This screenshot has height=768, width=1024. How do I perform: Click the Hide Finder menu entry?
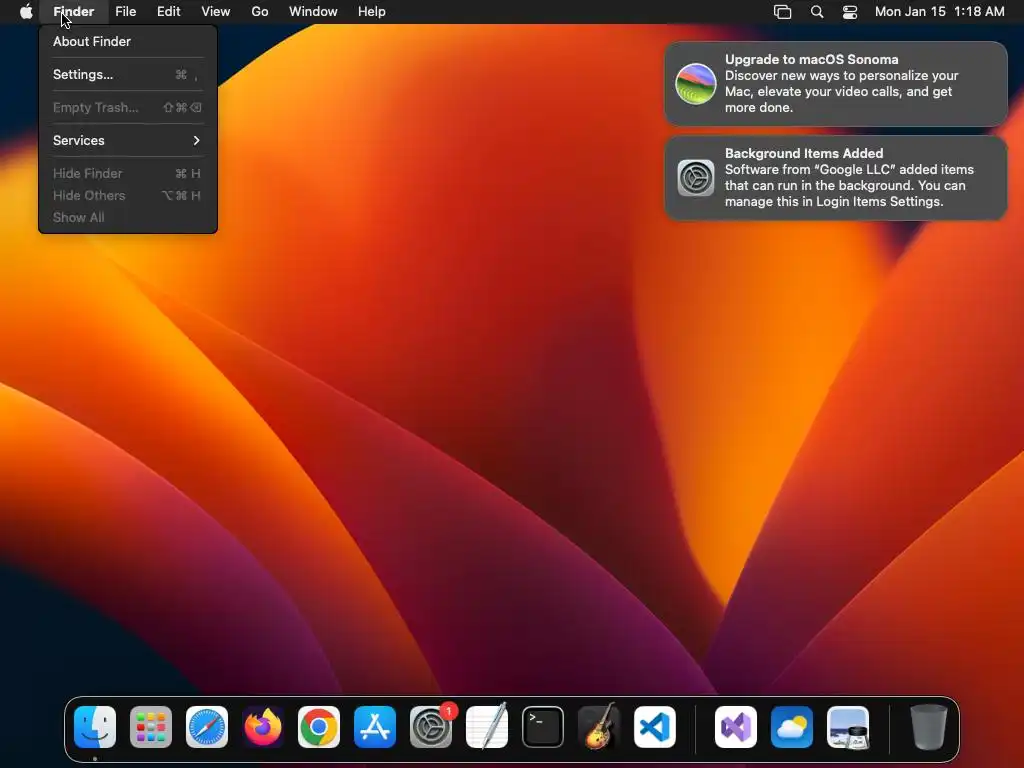(x=128, y=173)
